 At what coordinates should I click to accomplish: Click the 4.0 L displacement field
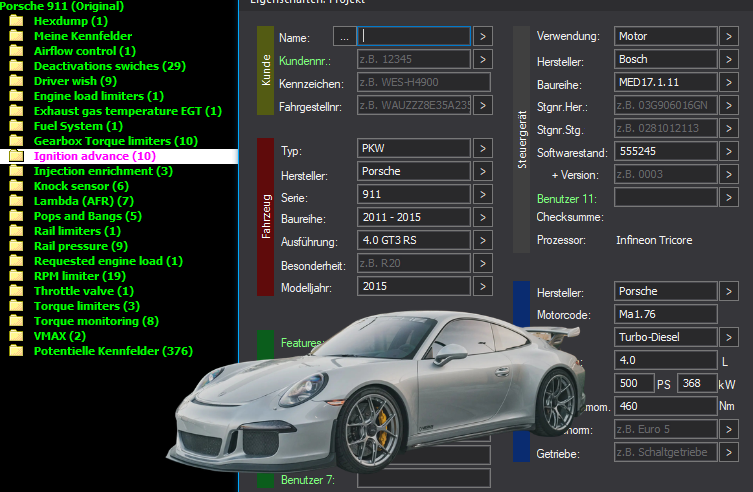point(666,360)
